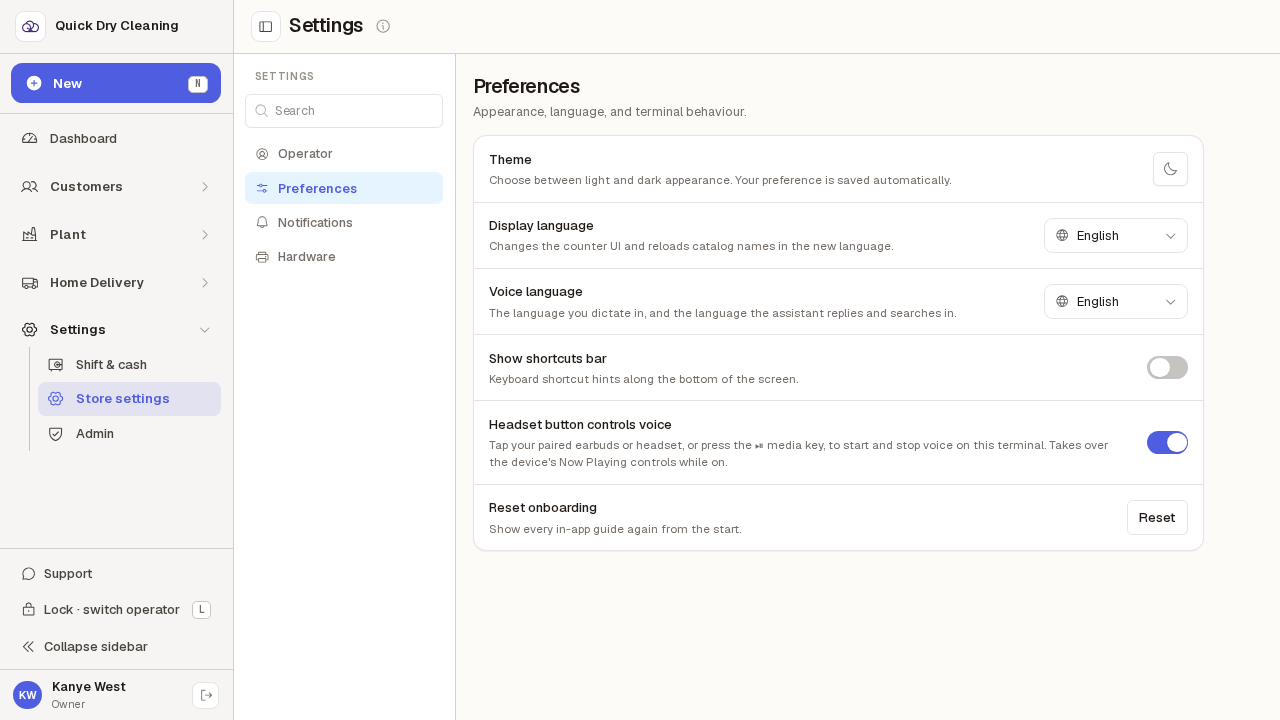Click the padlock icon for Lock
Viewport: 1280px width, 720px height.
[x=29, y=610]
